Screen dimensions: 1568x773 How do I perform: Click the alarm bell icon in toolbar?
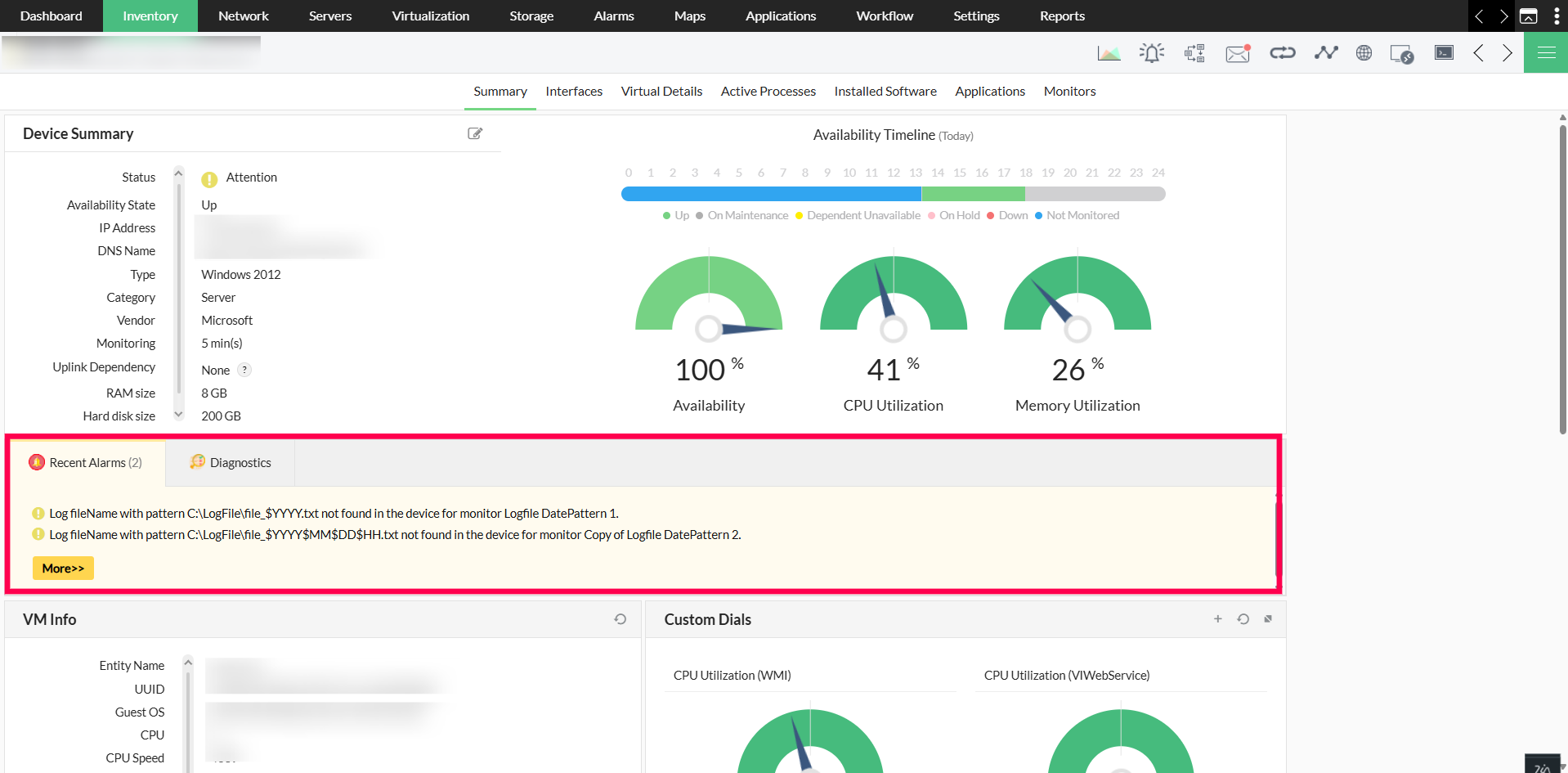tap(1152, 53)
